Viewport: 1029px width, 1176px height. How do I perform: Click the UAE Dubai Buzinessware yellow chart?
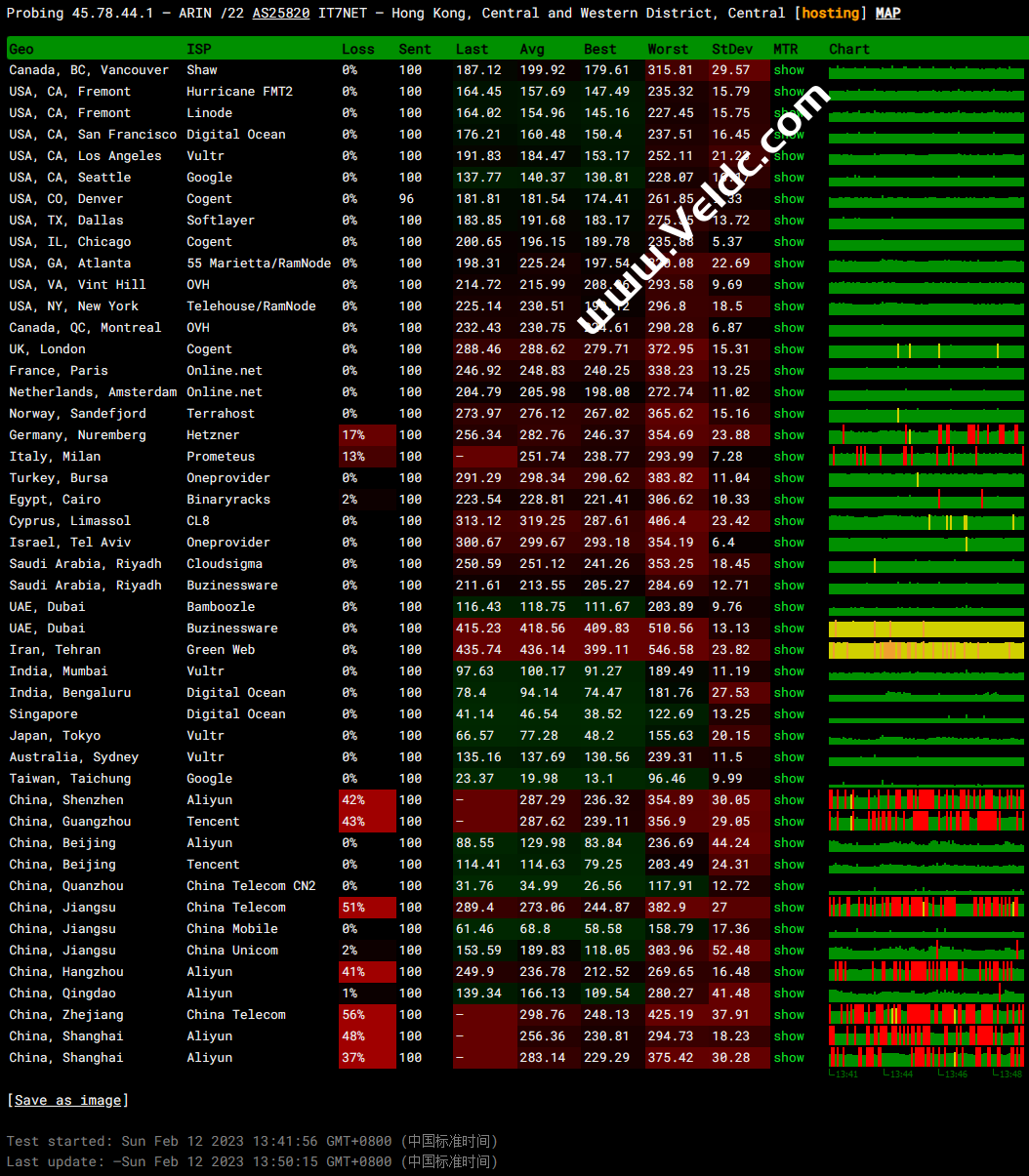(926, 629)
